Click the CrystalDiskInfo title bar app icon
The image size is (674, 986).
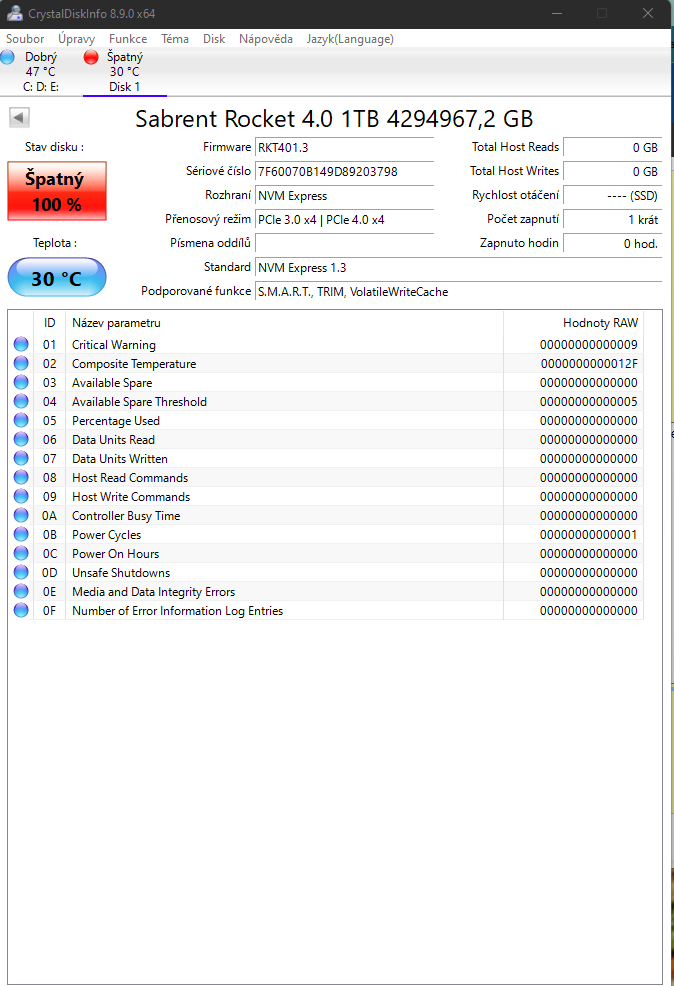[x=14, y=13]
